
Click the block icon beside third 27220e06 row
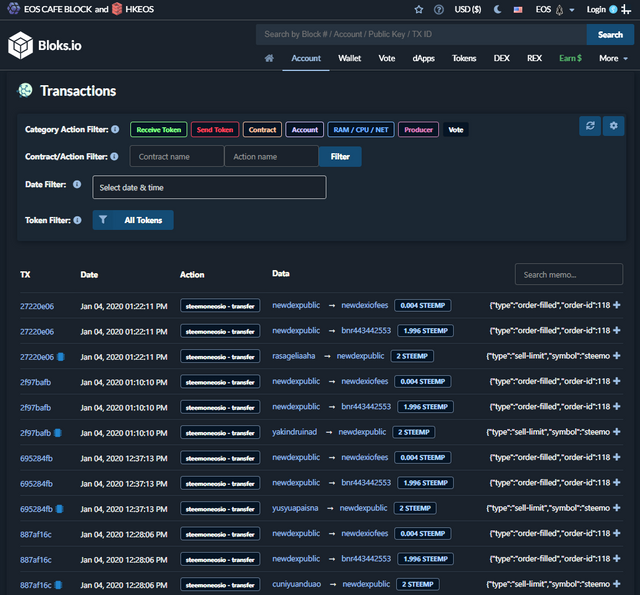click(61, 357)
